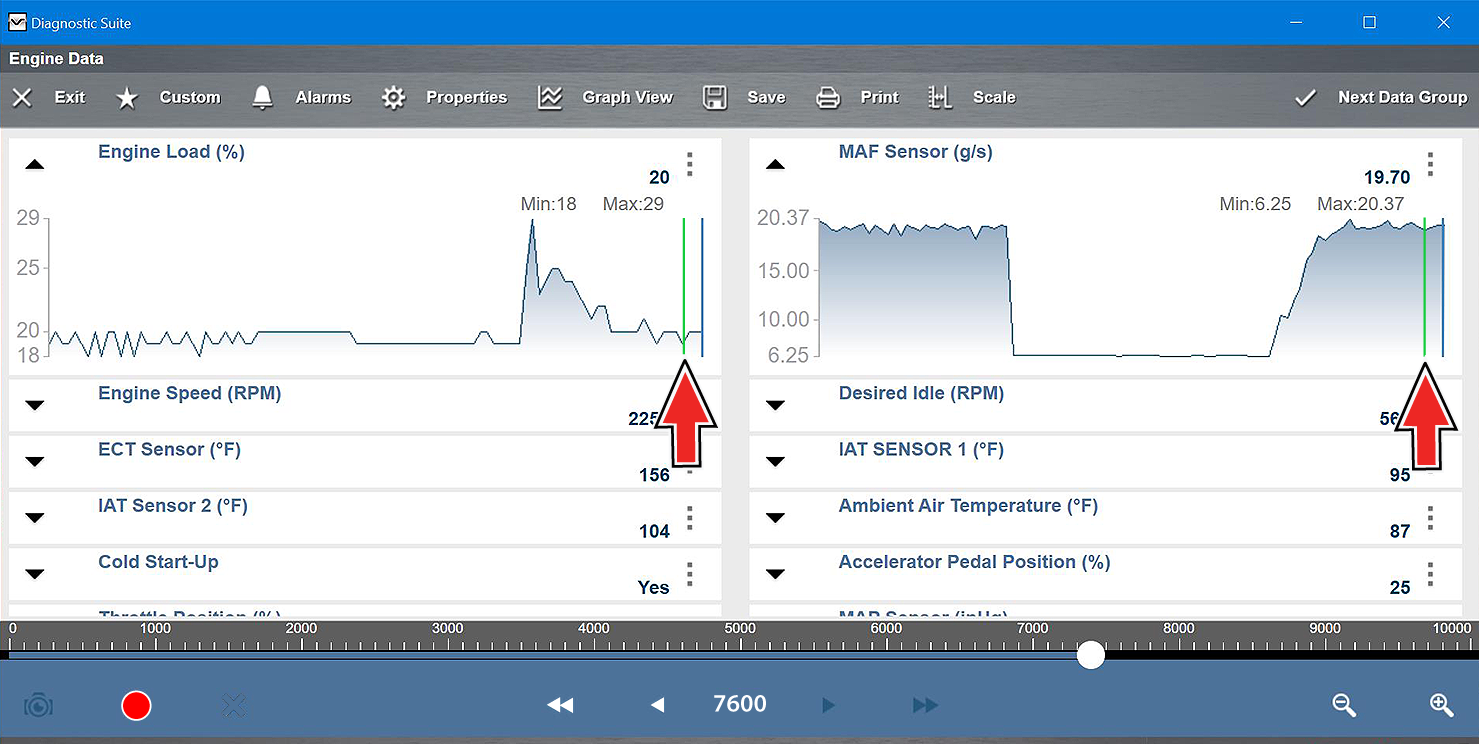
Task: Expand Accelerator Pedal Position graph
Action: pos(775,574)
